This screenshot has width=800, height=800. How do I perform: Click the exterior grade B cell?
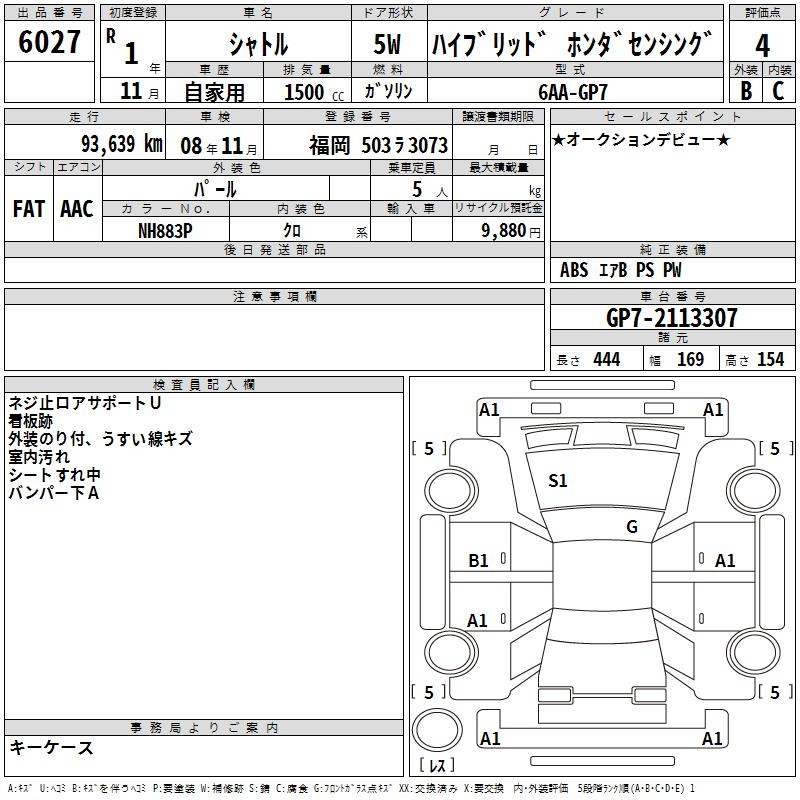point(745,90)
